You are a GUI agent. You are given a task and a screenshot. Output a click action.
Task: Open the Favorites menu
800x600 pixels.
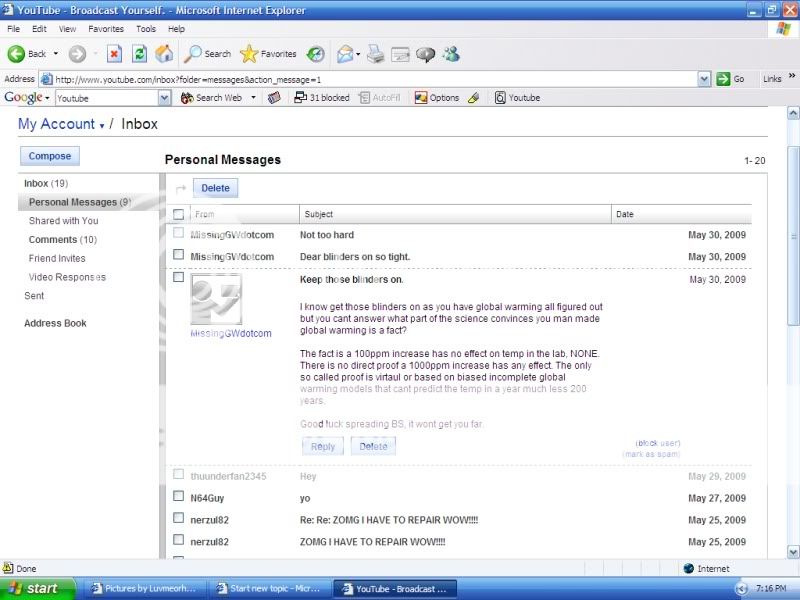[106, 29]
